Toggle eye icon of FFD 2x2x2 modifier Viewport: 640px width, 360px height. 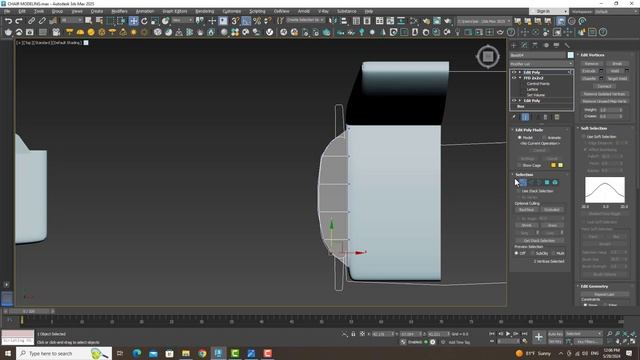point(514,78)
